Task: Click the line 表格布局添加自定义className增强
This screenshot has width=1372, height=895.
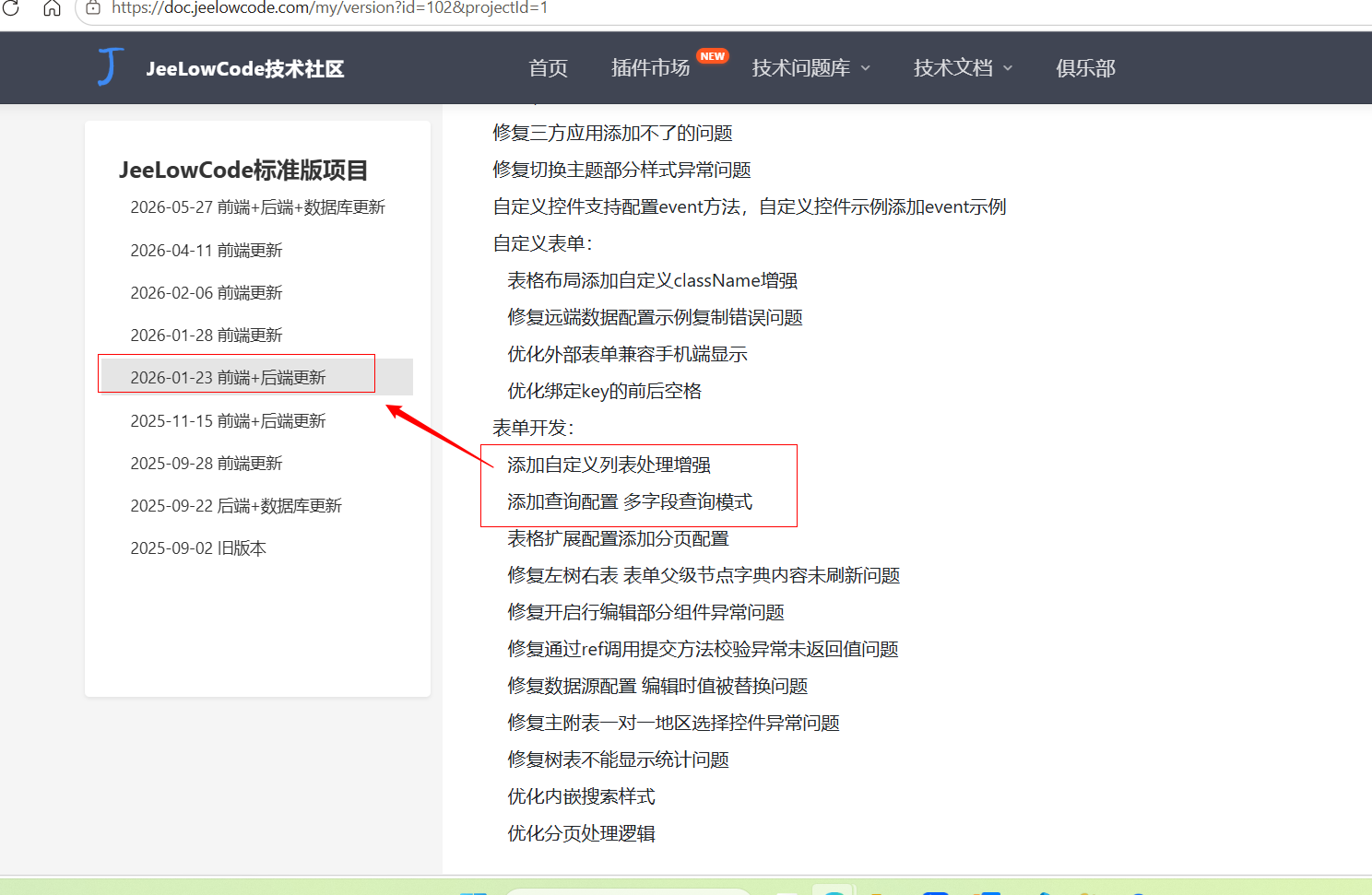Action: coord(653,281)
